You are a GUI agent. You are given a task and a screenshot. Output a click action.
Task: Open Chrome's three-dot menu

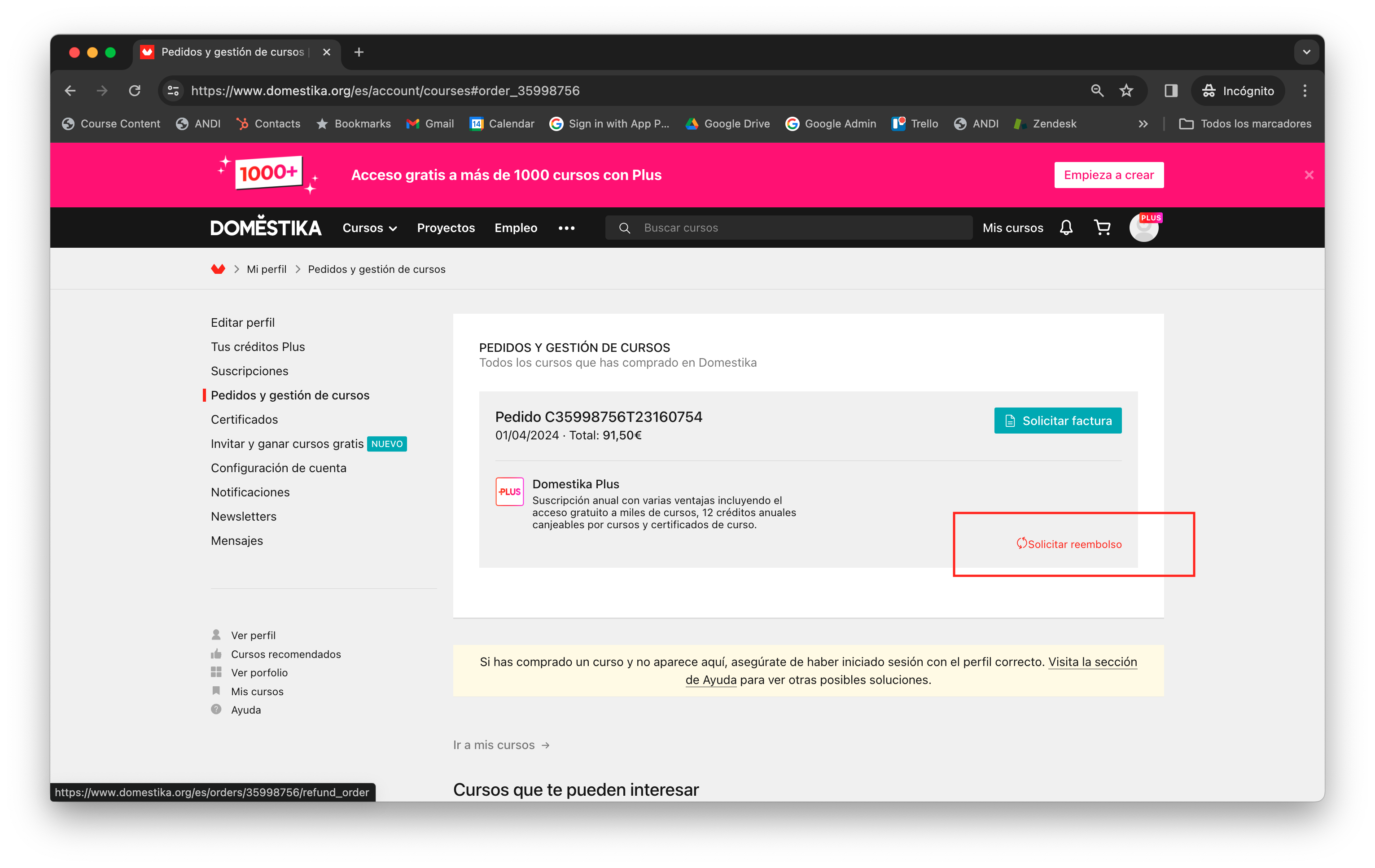tap(1304, 91)
